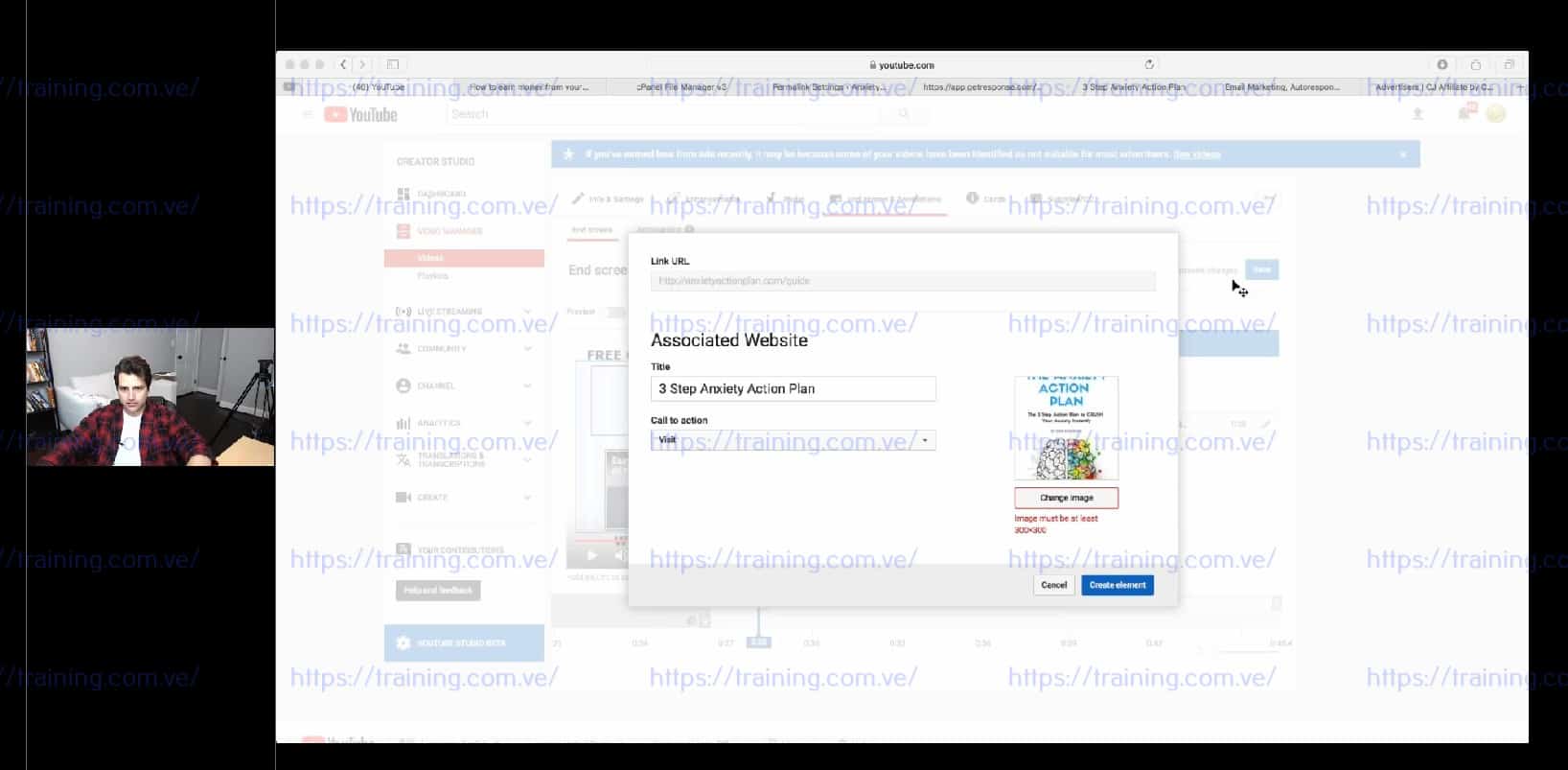Viewport: 1568px width, 770px height.
Task: Click the Analytics bar chart icon
Action: coord(404,423)
